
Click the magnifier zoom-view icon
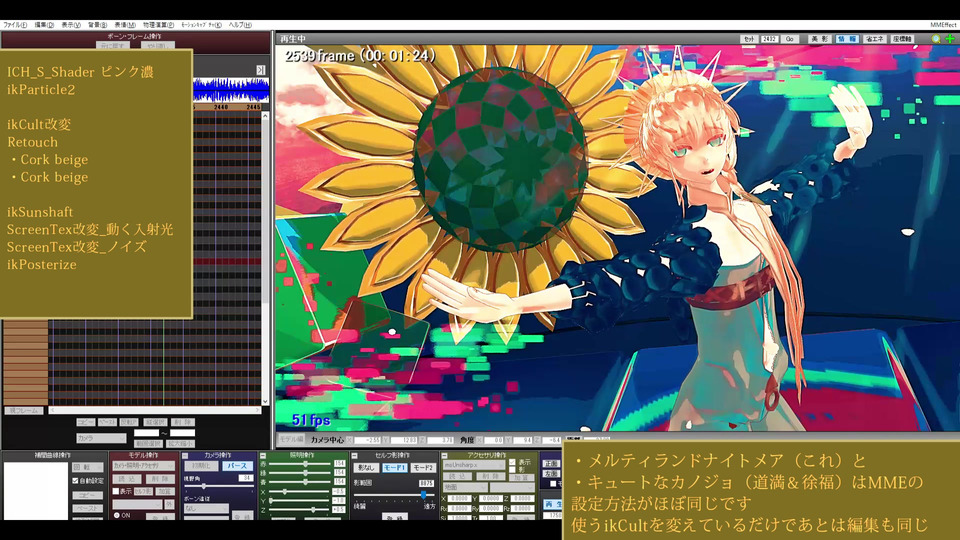[936, 39]
